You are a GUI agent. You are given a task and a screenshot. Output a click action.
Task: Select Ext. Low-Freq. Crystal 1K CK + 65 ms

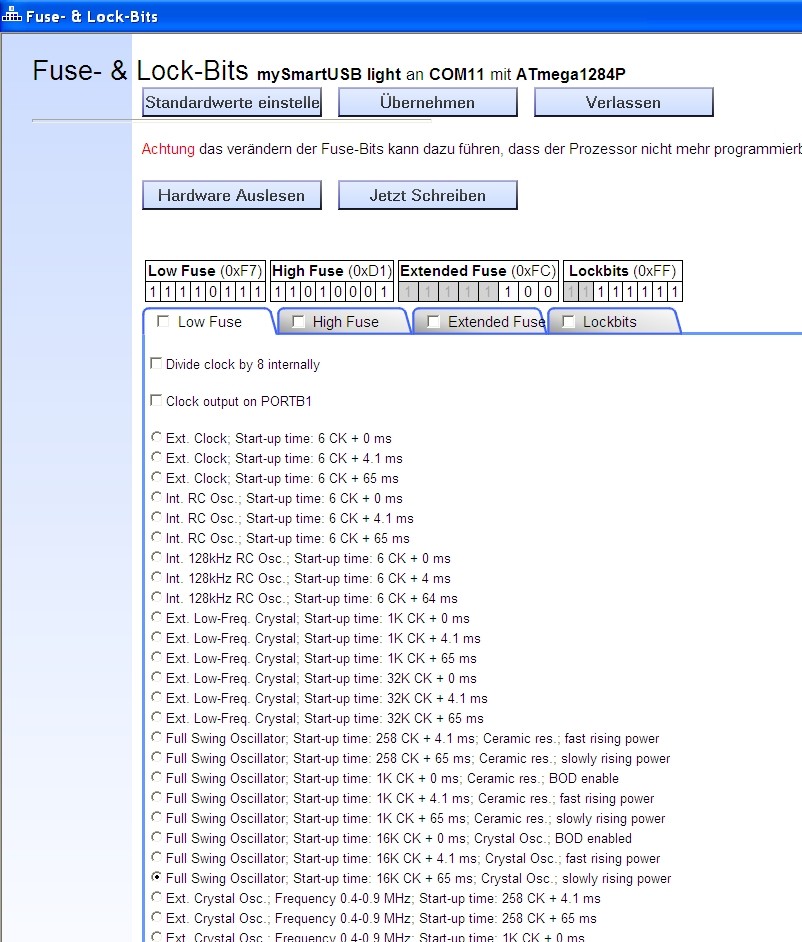(156, 657)
